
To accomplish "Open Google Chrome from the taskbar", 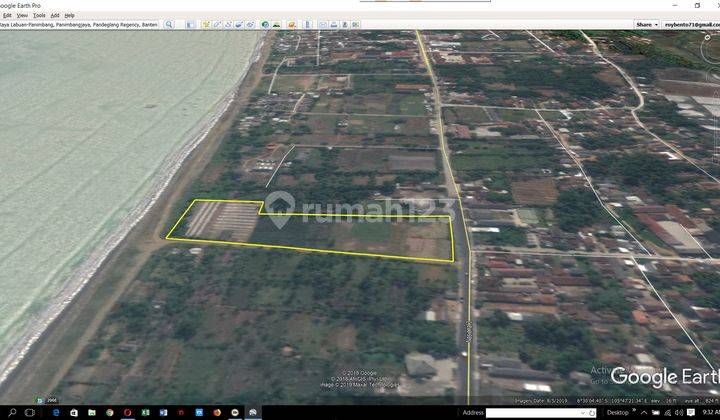I will 110,412.
